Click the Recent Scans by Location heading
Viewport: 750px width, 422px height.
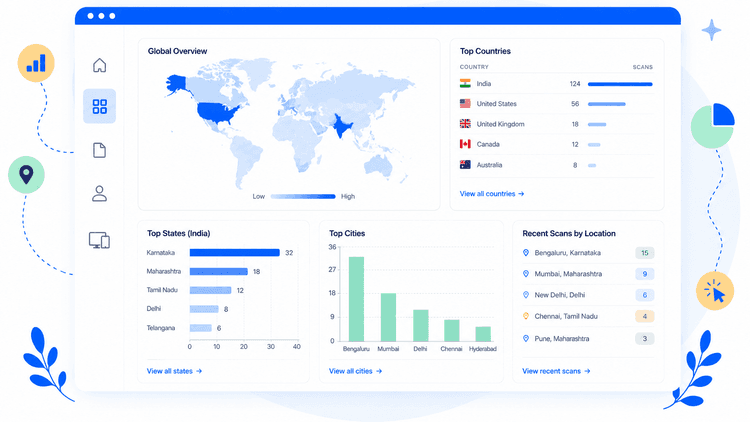(569, 233)
